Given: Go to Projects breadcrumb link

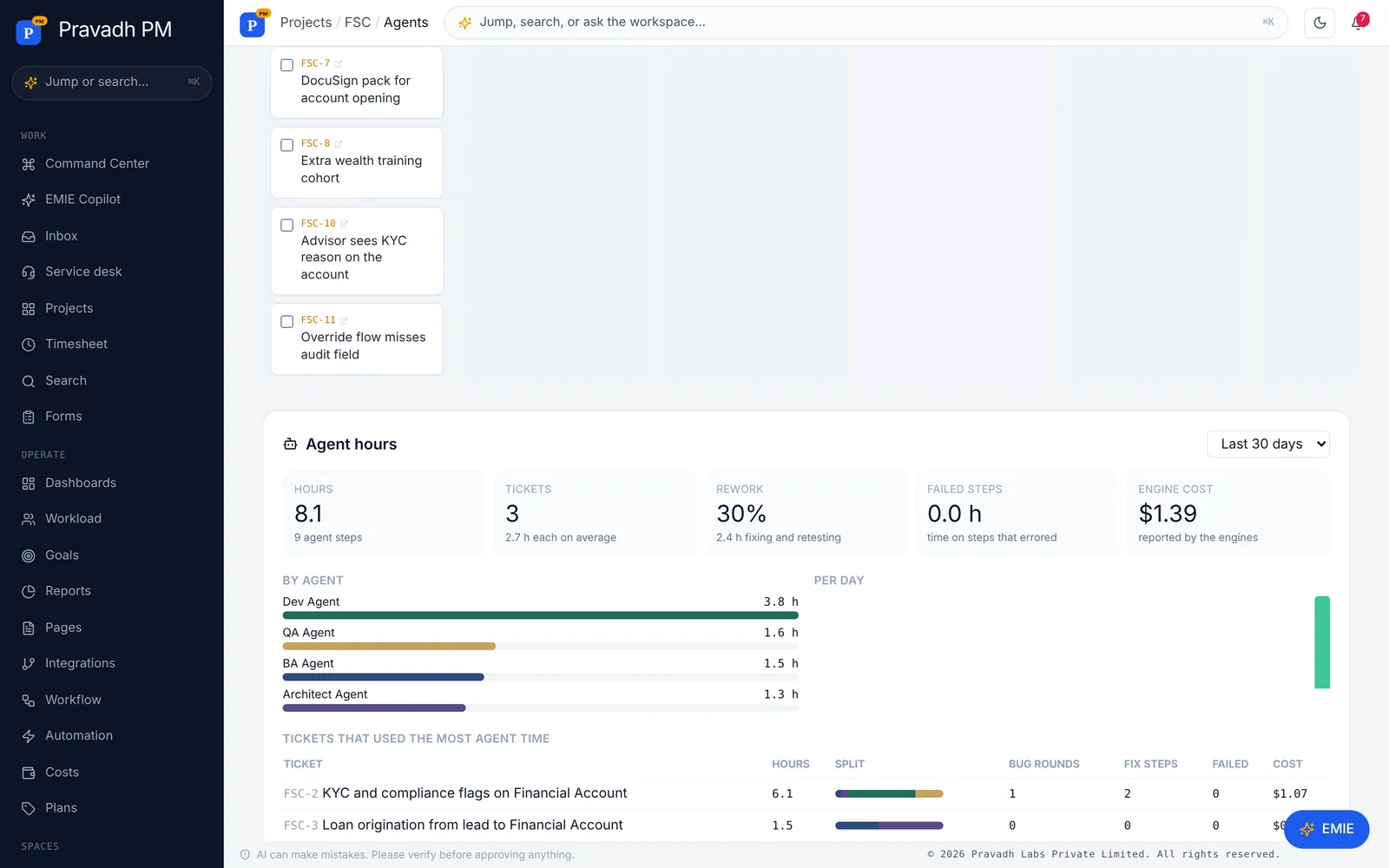Looking at the screenshot, I should pos(306,23).
